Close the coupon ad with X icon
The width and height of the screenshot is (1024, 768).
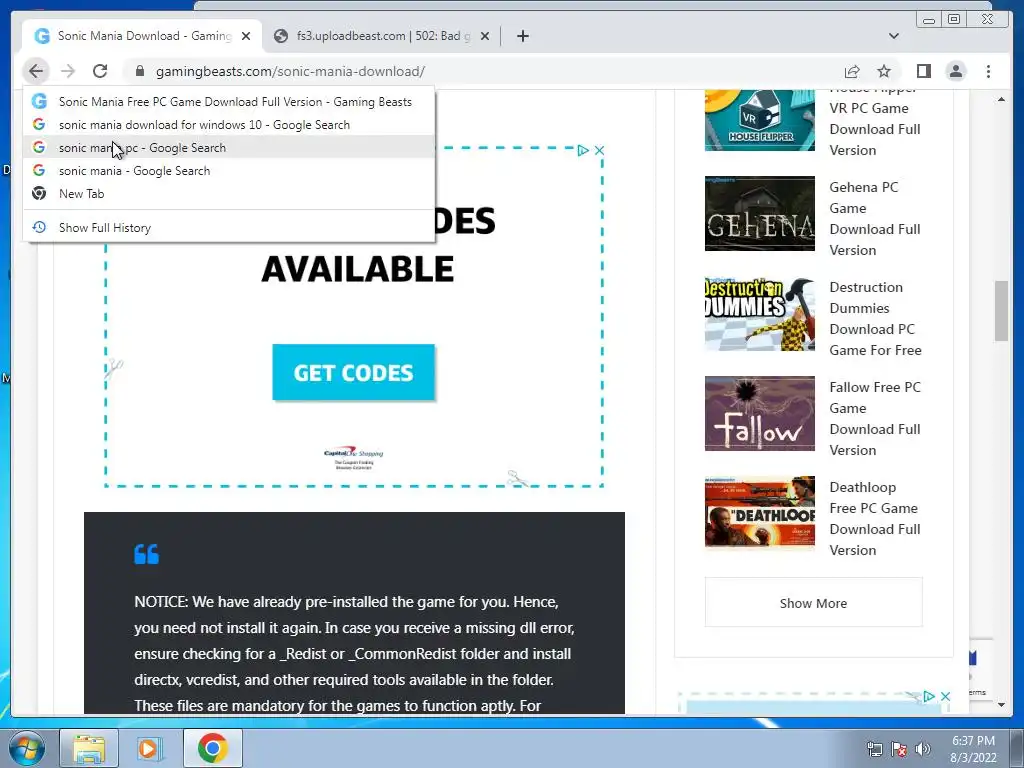coord(599,150)
